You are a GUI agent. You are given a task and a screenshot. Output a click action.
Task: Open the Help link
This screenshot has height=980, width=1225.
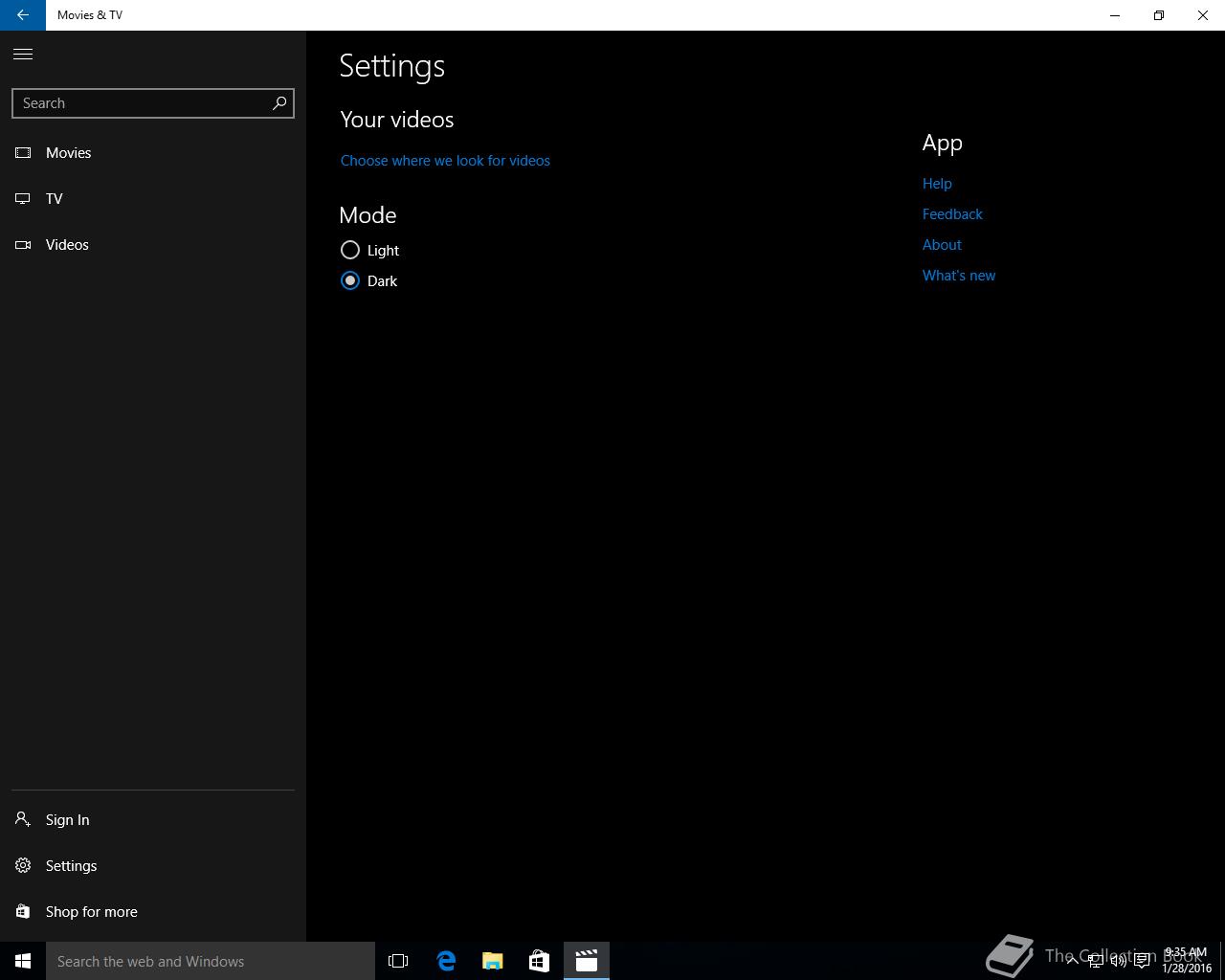[937, 184]
